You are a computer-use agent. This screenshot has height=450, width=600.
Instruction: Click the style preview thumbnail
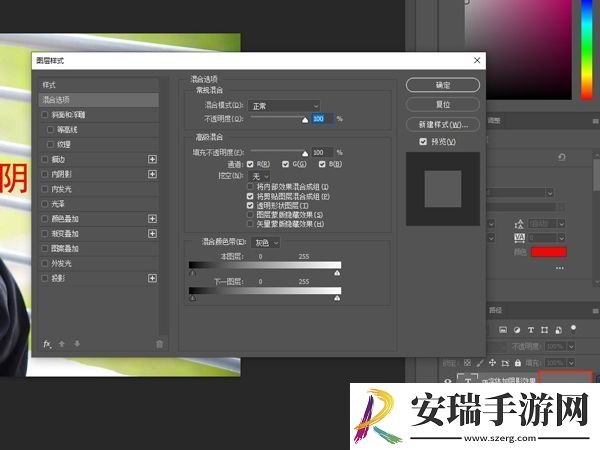point(443,189)
